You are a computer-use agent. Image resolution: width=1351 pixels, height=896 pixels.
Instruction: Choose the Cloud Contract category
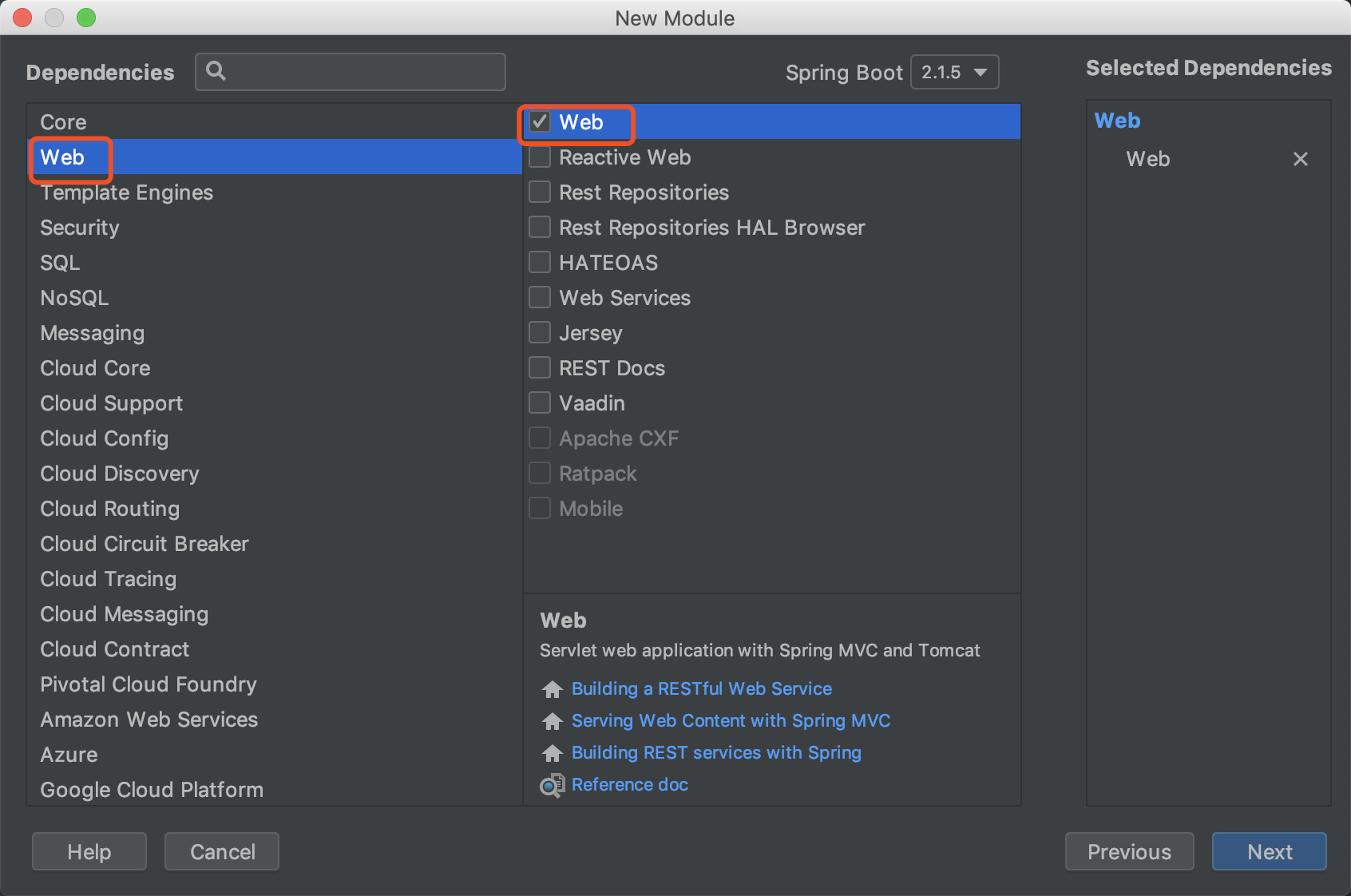pyautogui.click(x=275, y=649)
